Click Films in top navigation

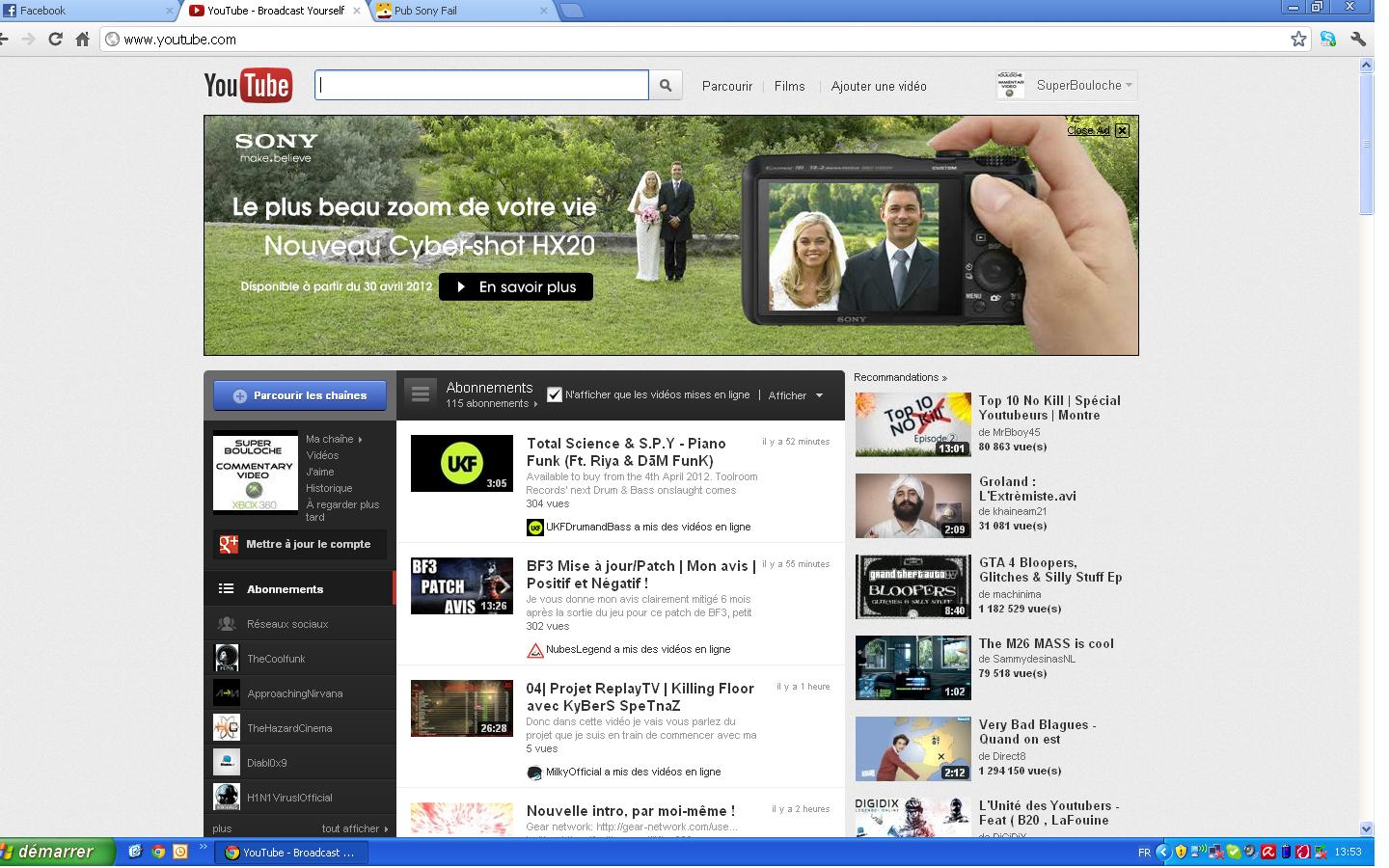point(789,86)
